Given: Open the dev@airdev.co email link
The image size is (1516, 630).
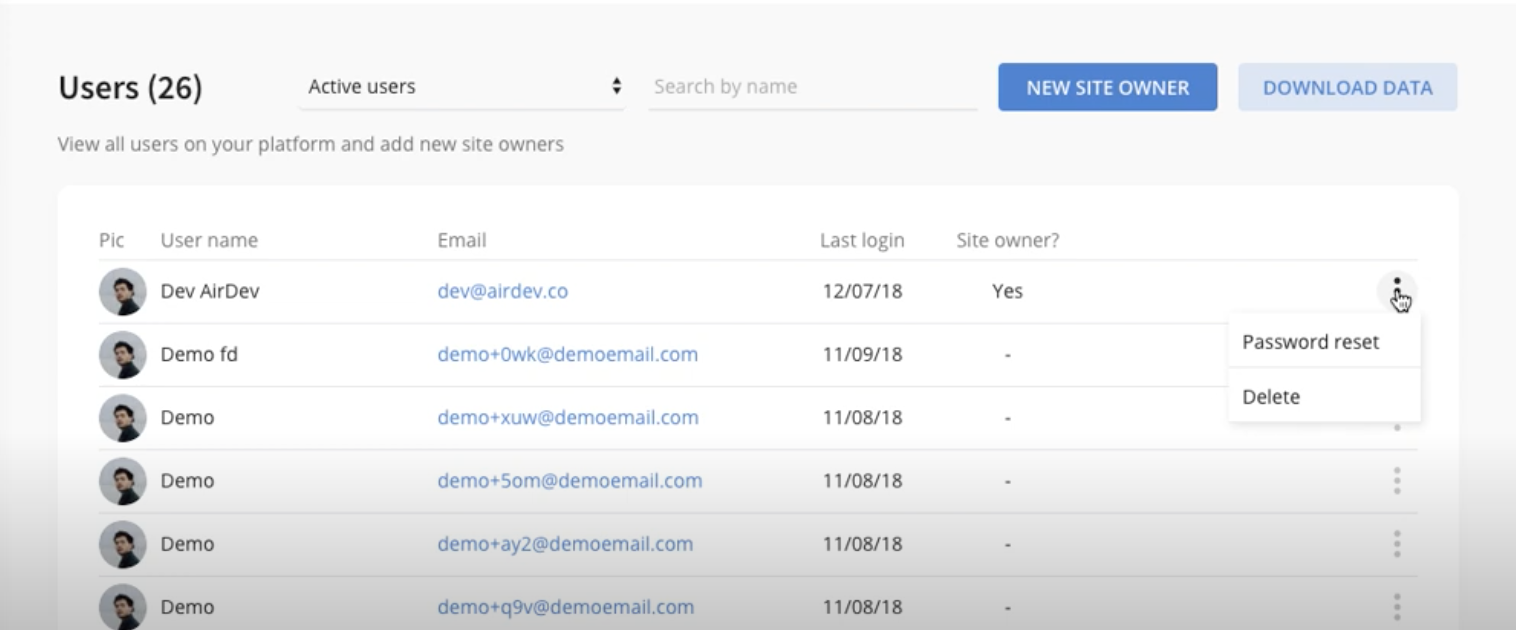Looking at the screenshot, I should click(x=503, y=292).
